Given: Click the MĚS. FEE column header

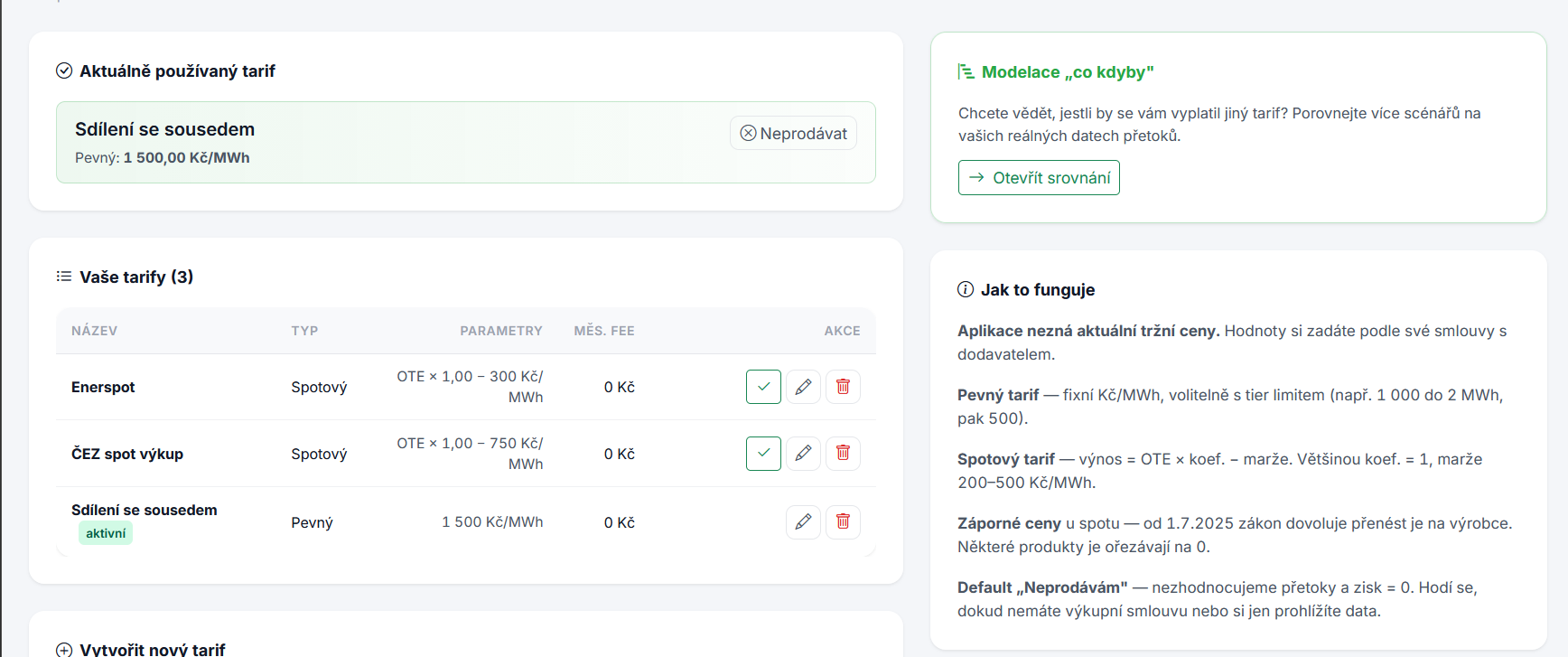Looking at the screenshot, I should click(603, 331).
